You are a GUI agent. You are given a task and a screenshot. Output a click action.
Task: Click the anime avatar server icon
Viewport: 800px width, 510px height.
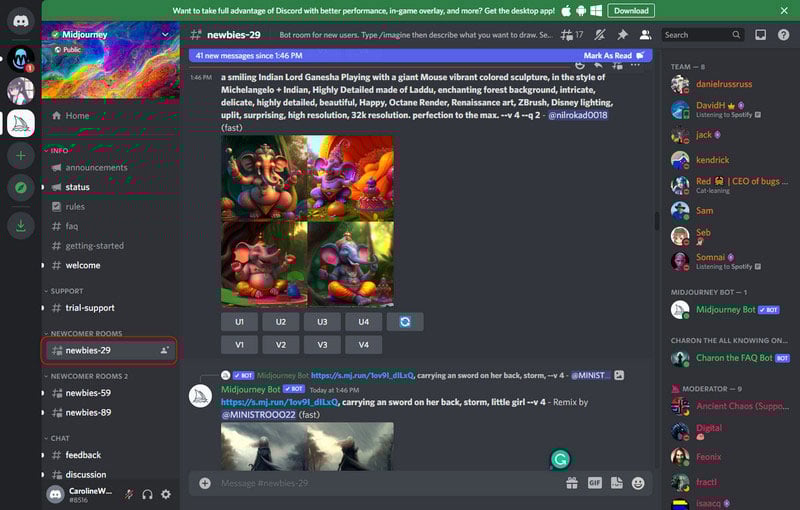[x=20, y=91]
